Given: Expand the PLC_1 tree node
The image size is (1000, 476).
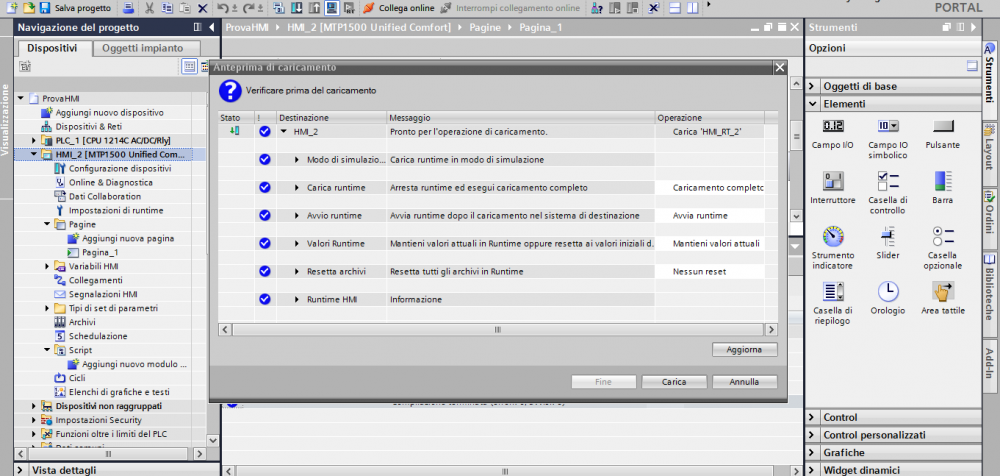Looking at the screenshot, I should coord(34,140).
